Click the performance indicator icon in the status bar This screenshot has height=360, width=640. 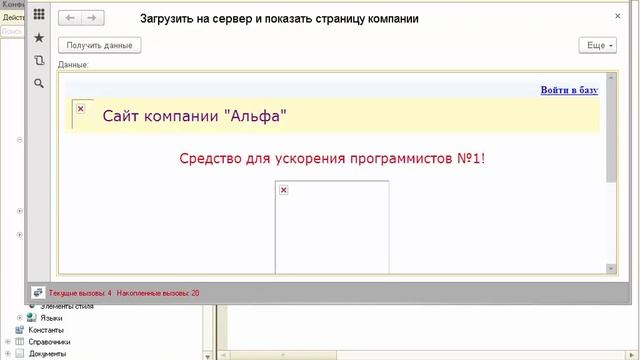point(38,293)
